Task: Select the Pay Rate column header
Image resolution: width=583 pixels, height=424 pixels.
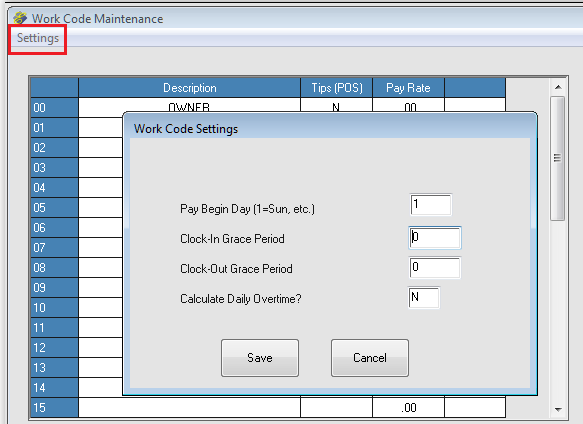Action: pyautogui.click(x=408, y=88)
